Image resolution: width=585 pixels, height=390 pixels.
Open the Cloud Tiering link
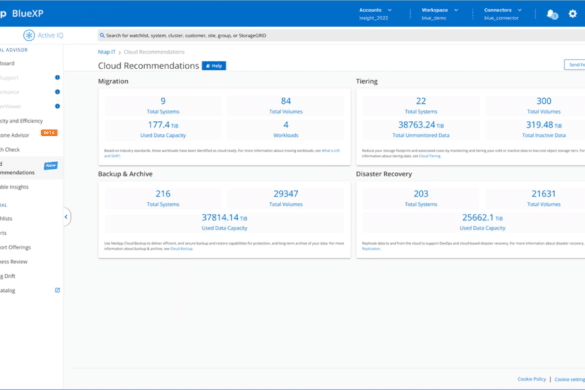tap(430, 156)
